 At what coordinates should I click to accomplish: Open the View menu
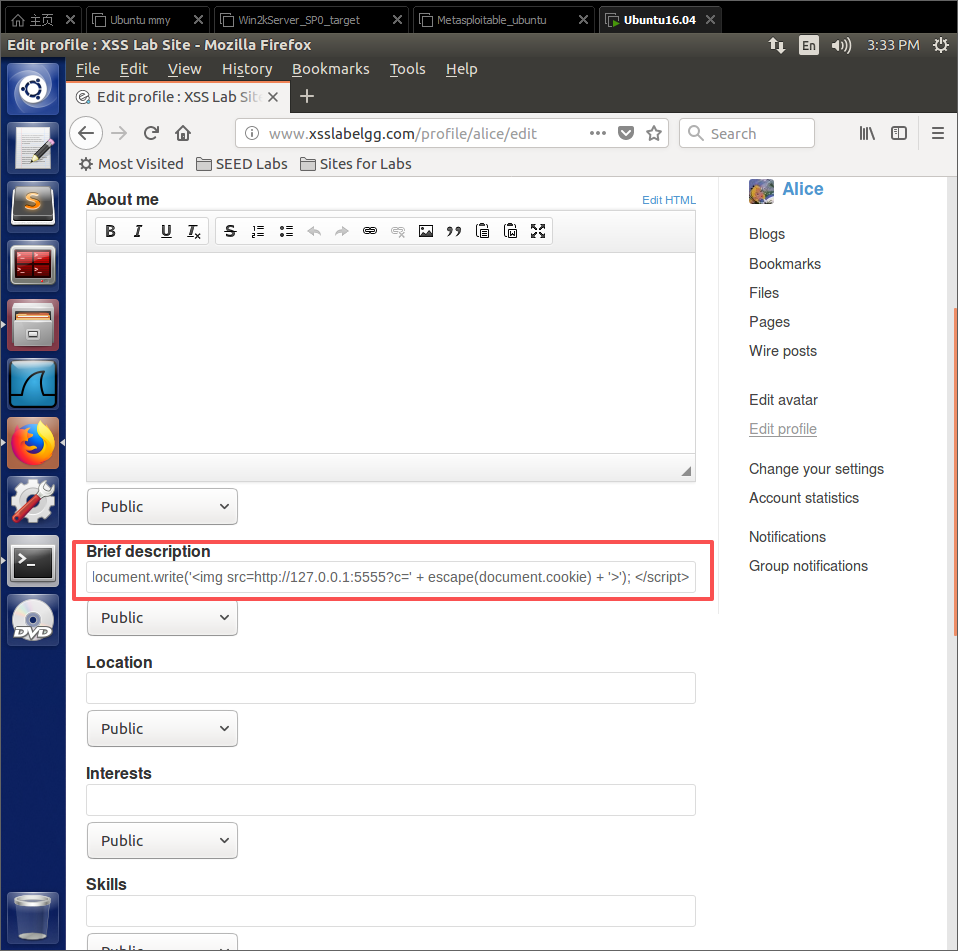[x=184, y=69]
